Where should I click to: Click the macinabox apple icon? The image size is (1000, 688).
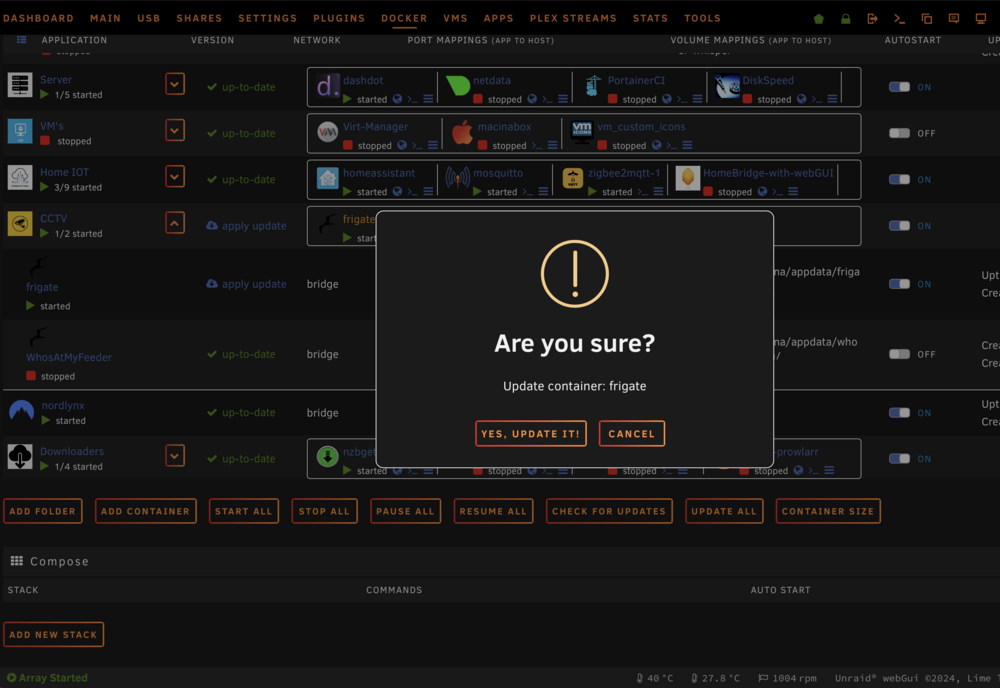click(462, 132)
